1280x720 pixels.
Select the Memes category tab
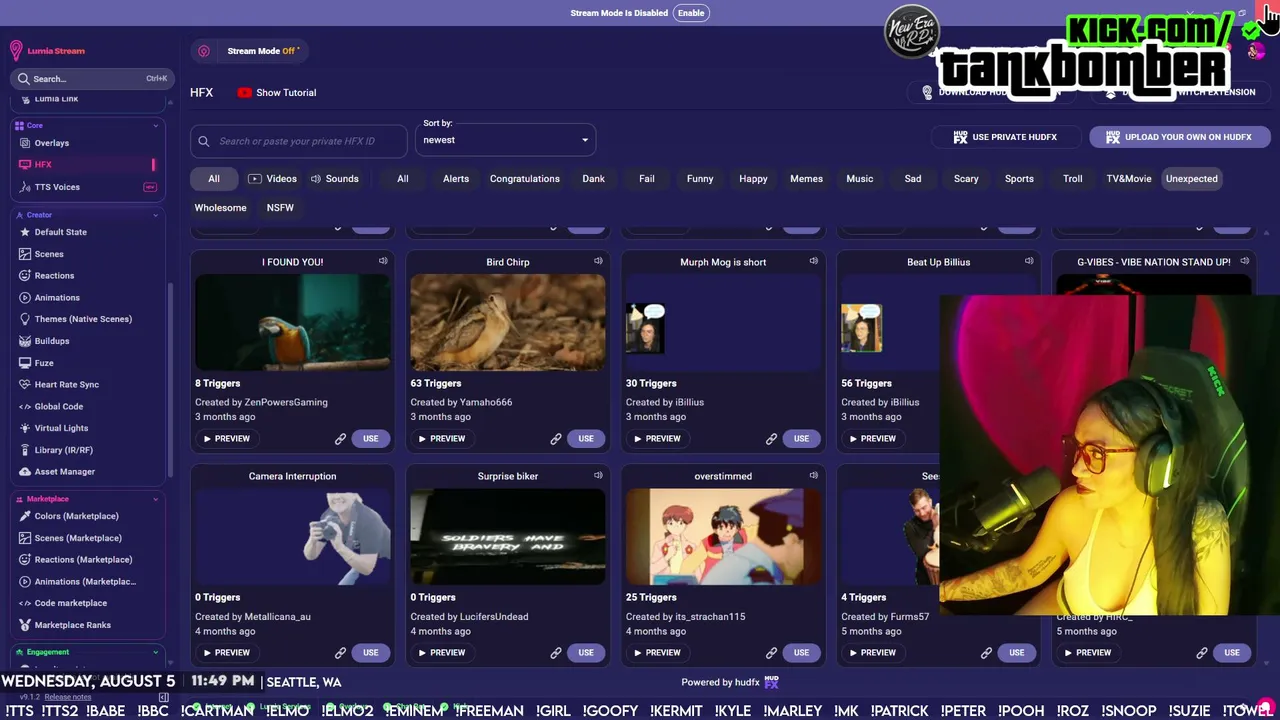tap(806, 179)
